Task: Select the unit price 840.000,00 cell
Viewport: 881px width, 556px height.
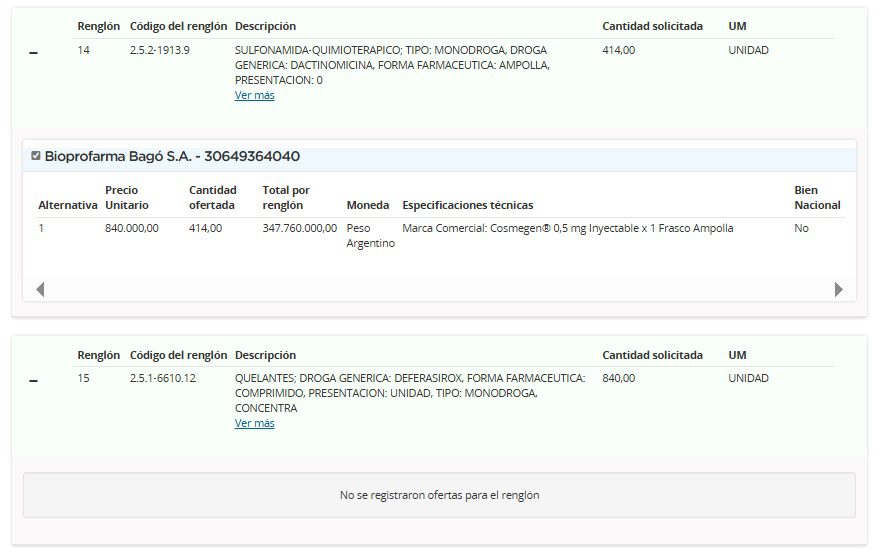Action: [131, 229]
